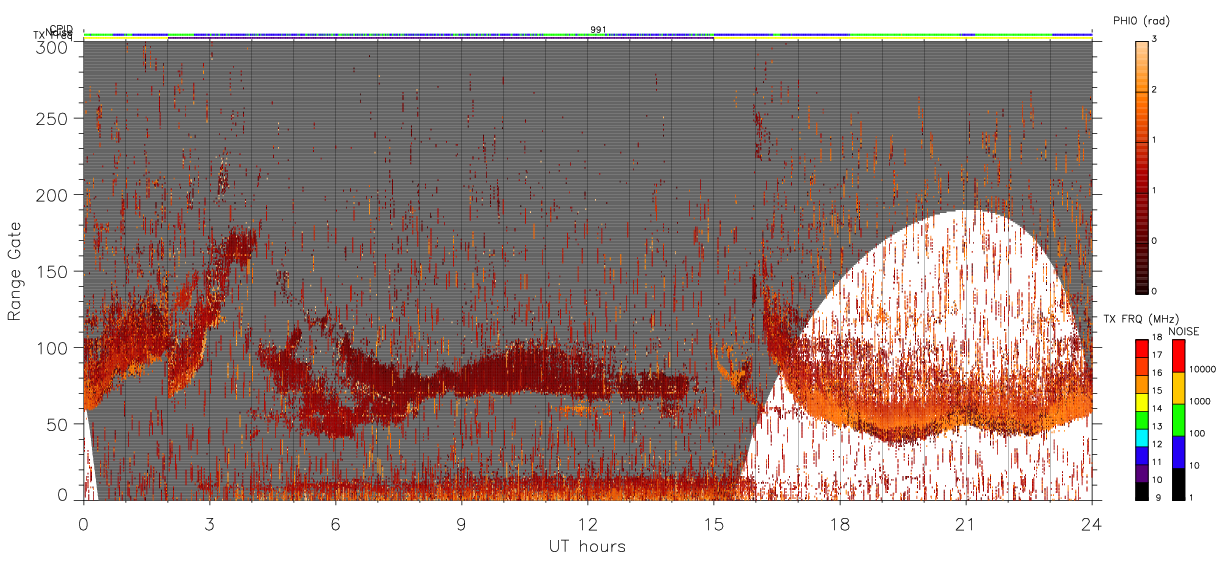The image size is (1228, 567).
Task: Click the '2' label on PHI0 color bar
Action: (x=1154, y=91)
